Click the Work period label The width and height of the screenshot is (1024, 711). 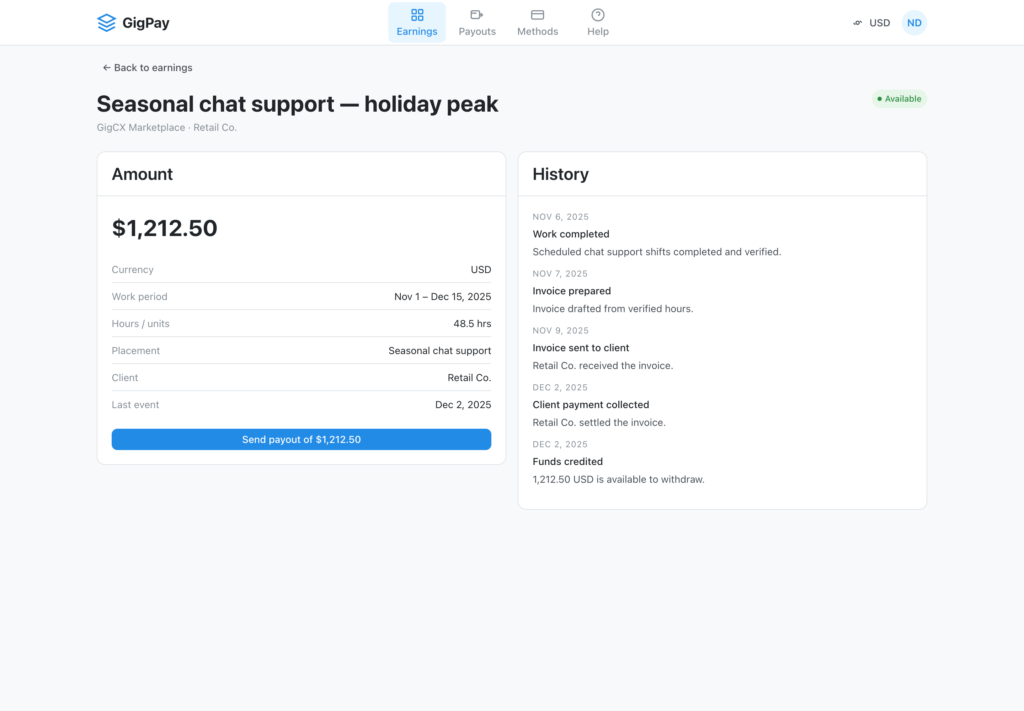[x=139, y=296]
